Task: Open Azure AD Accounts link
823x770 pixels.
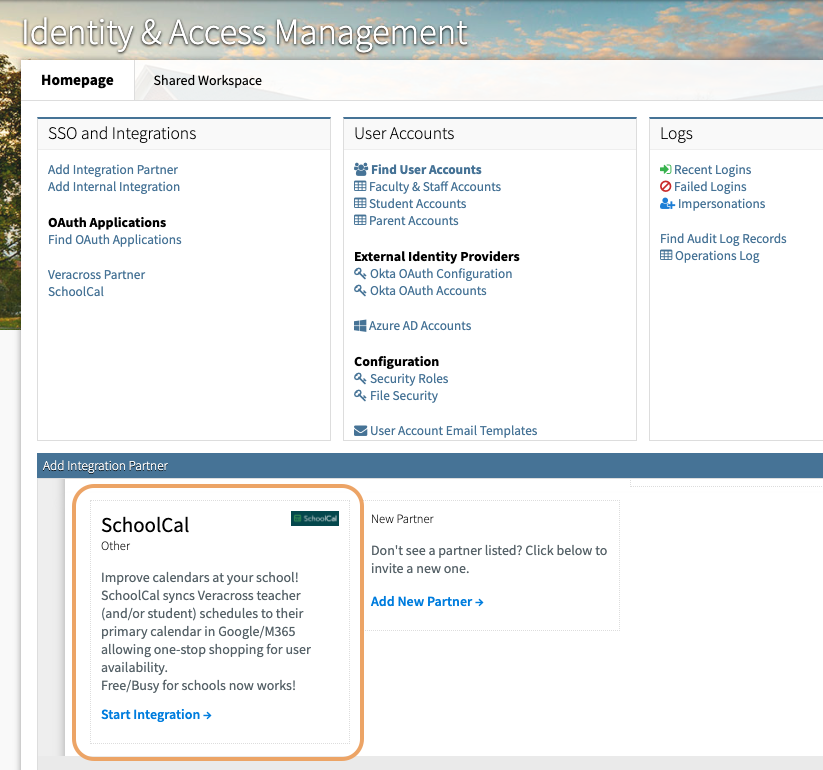Action: click(420, 325)
